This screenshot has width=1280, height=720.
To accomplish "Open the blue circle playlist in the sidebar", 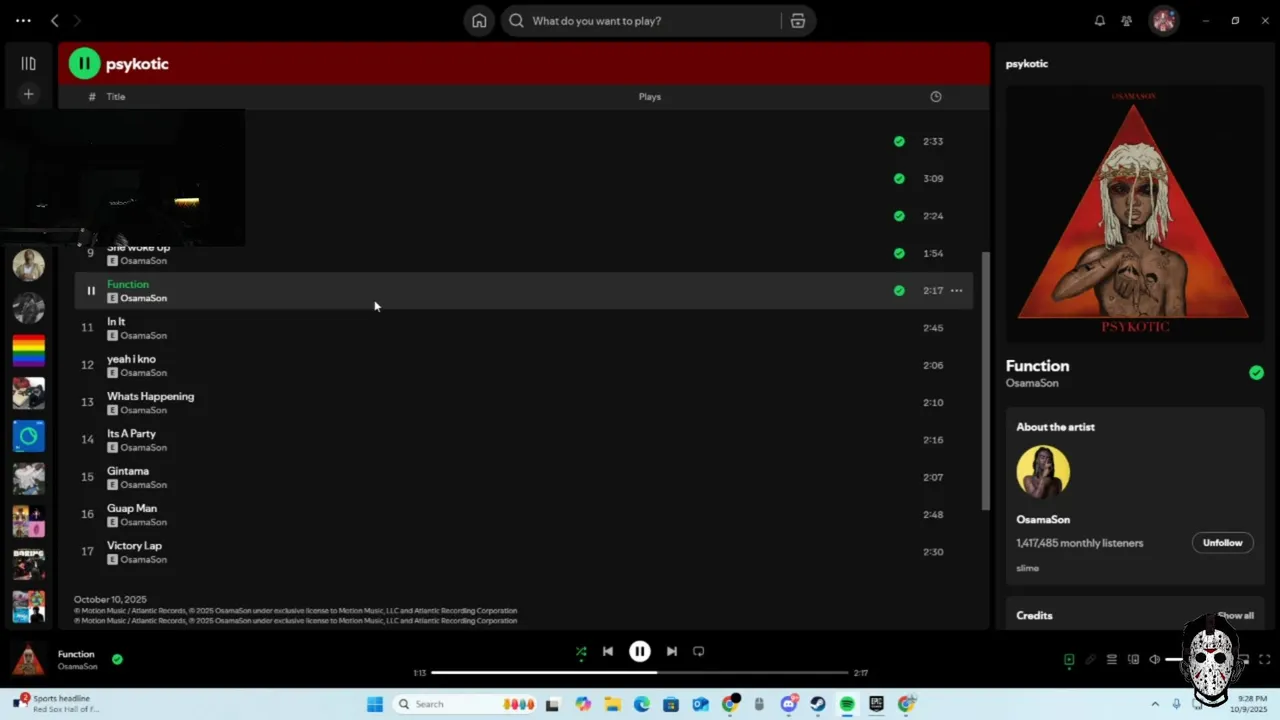I will pos(28,436).
